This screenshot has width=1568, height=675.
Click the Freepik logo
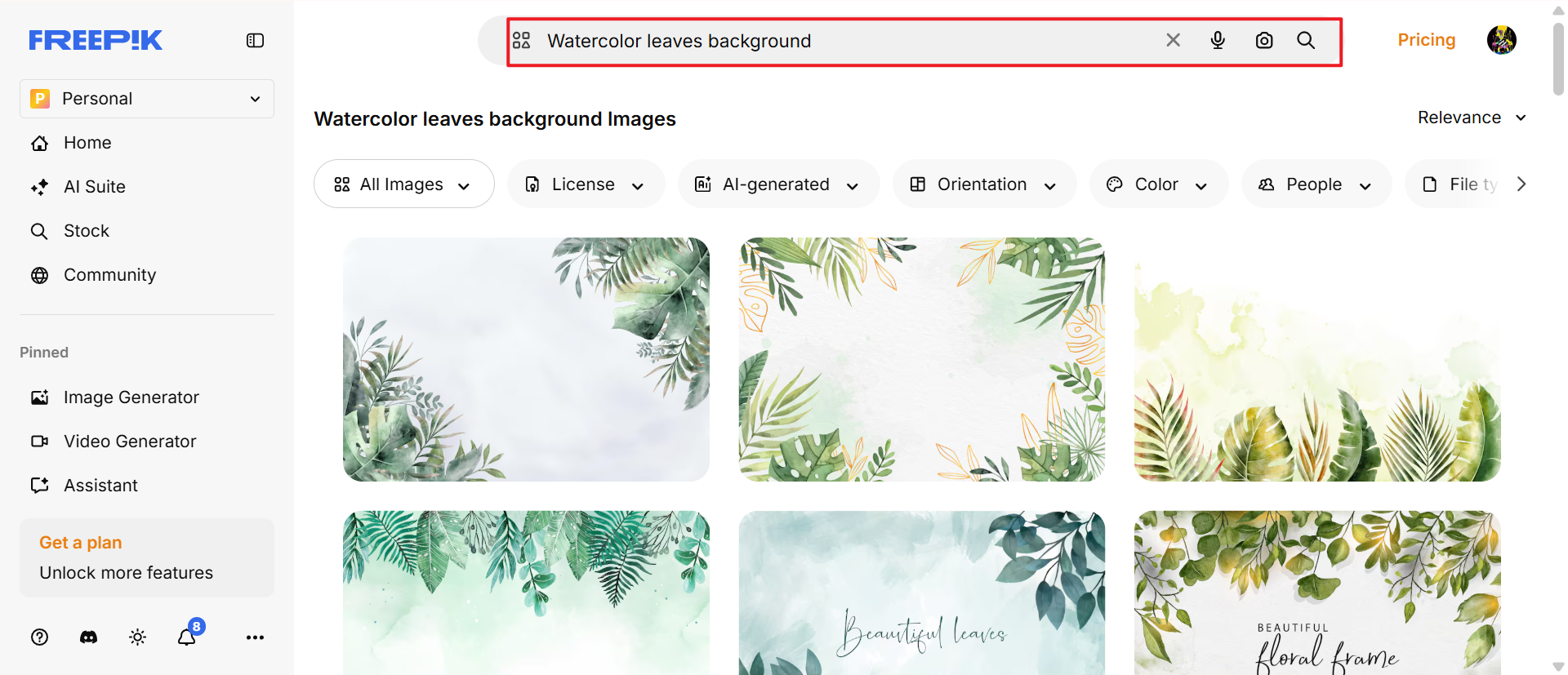click(x=96, y=40)
